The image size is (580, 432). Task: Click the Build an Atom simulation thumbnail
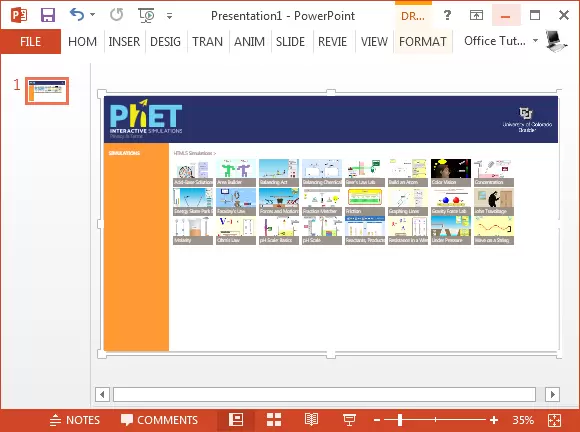tap(408, 173)
